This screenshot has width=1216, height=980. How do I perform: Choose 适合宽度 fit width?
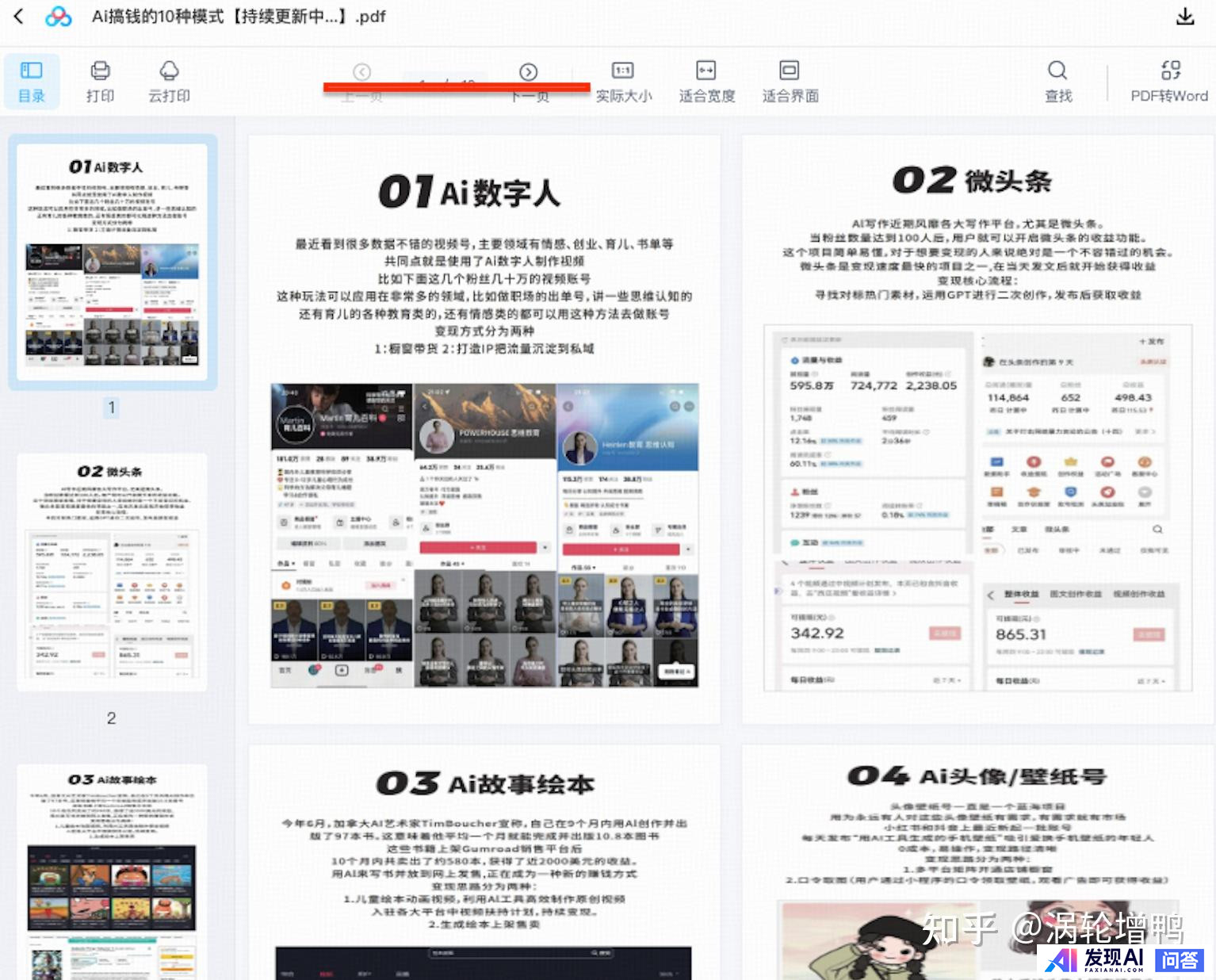(x=706, y=81)
